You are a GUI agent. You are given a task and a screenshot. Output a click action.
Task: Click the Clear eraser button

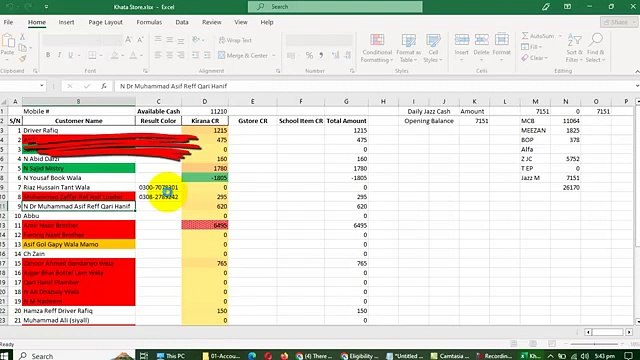click(533, 58)
